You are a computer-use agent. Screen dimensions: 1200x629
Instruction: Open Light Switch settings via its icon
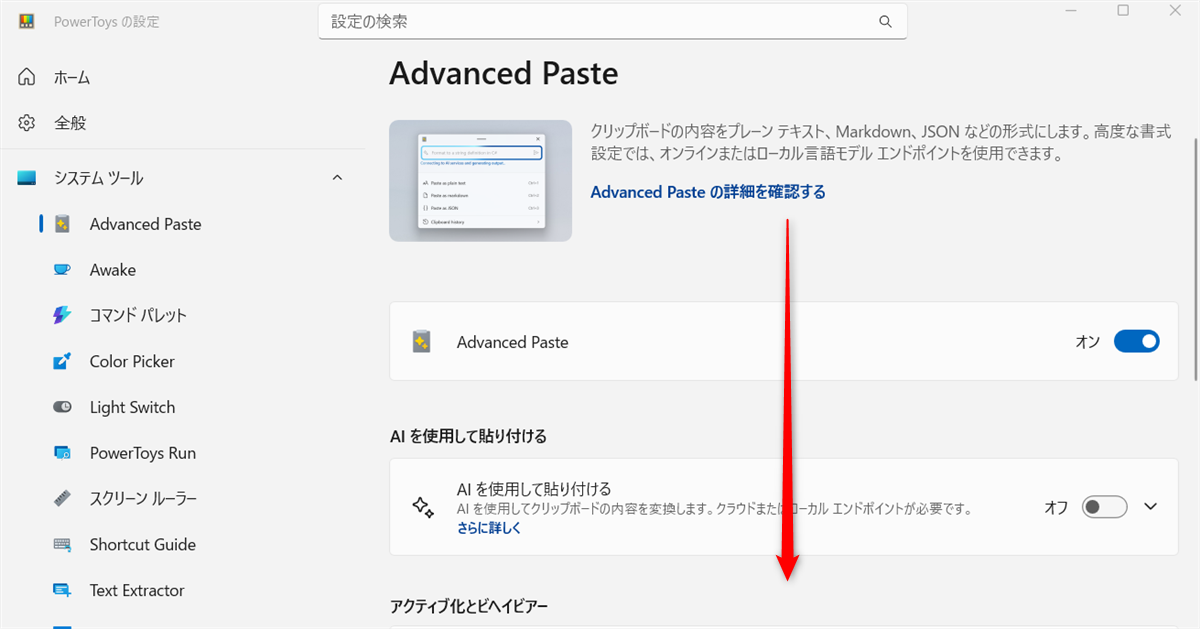[61, 407]
